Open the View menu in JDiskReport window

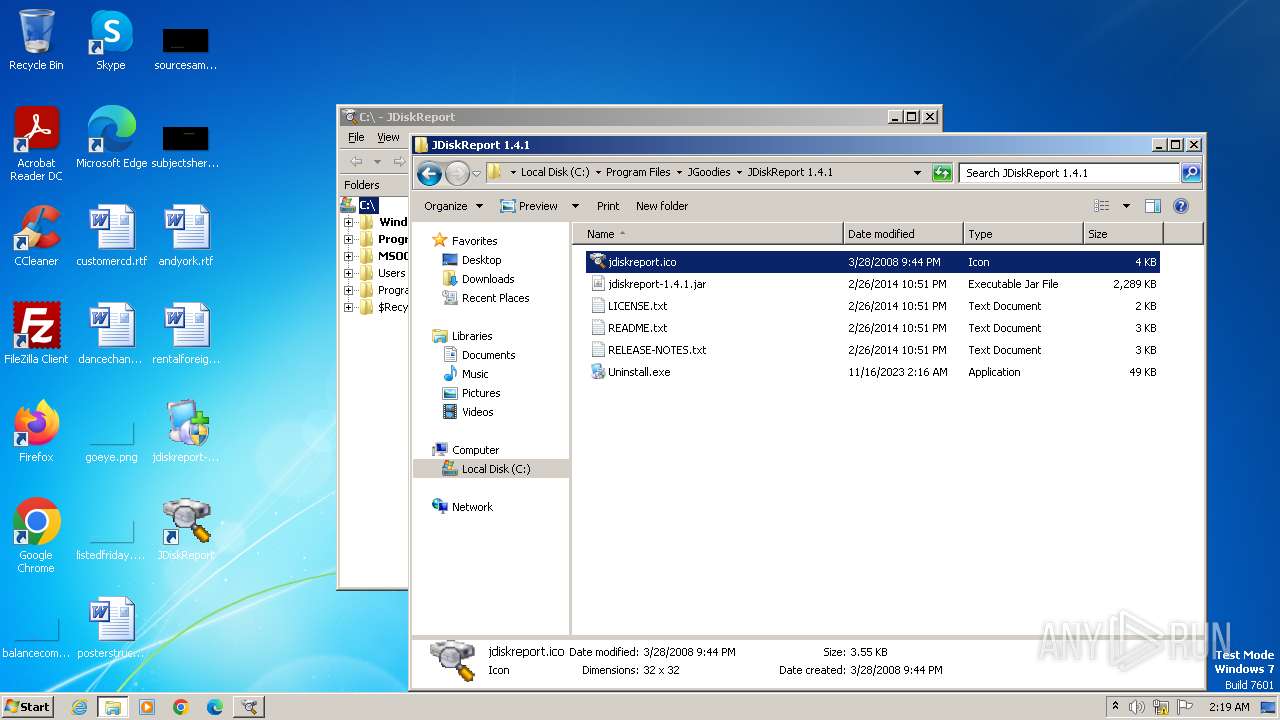(388, 137)
